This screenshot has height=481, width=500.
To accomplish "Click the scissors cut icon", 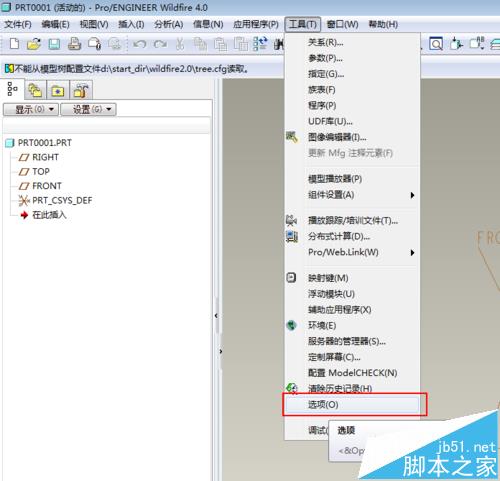I will [x=180, y=44].
